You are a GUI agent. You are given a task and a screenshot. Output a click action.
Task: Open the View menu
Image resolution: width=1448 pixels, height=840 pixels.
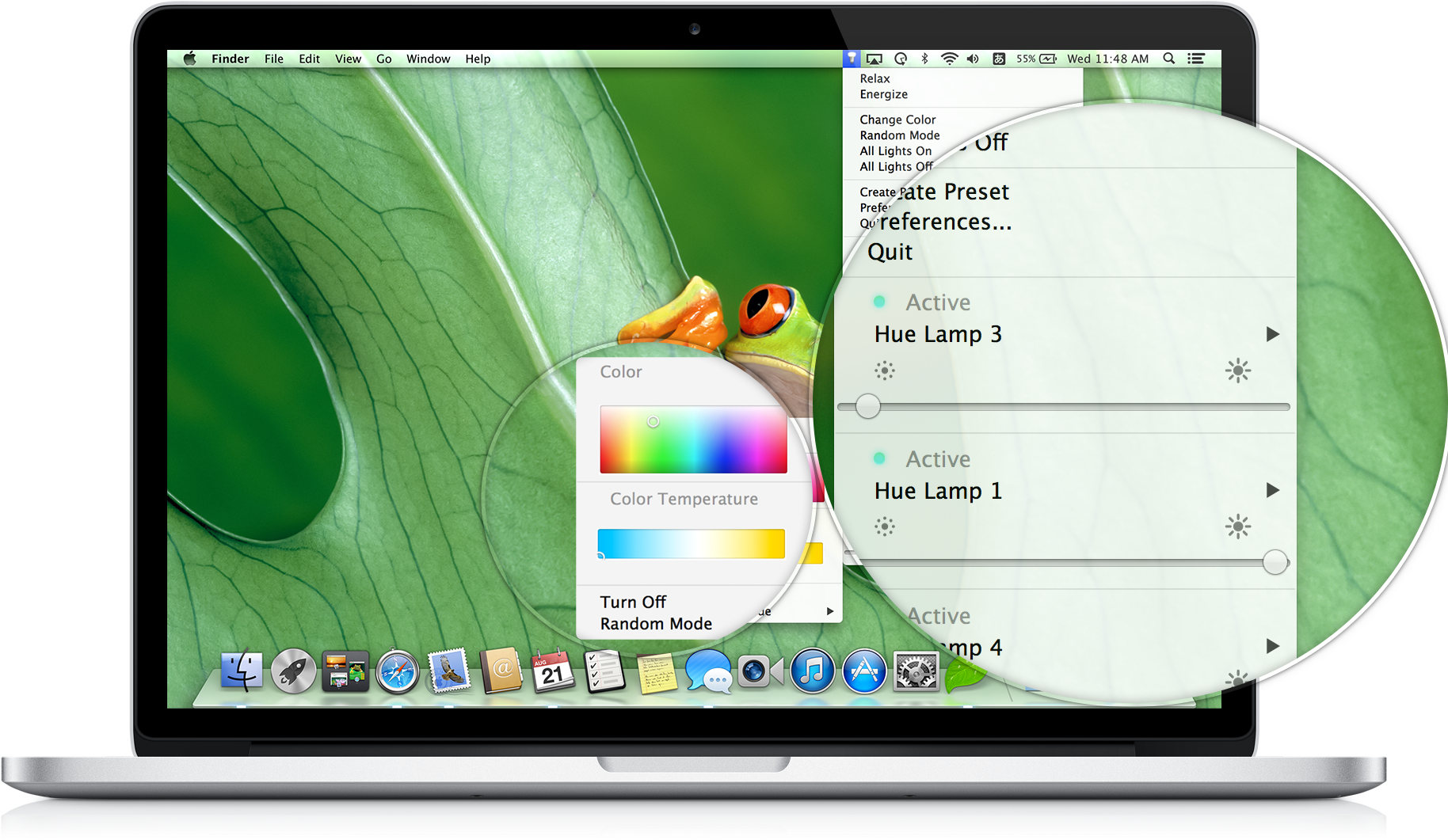(x=348, y=59)
